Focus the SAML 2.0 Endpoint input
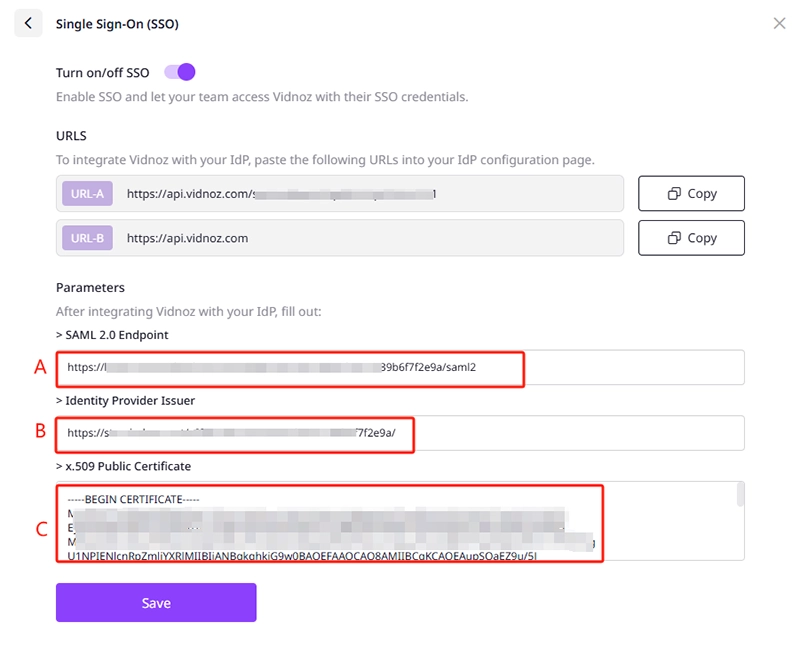This screenshot has width=800, height=654. coord(400,367)
